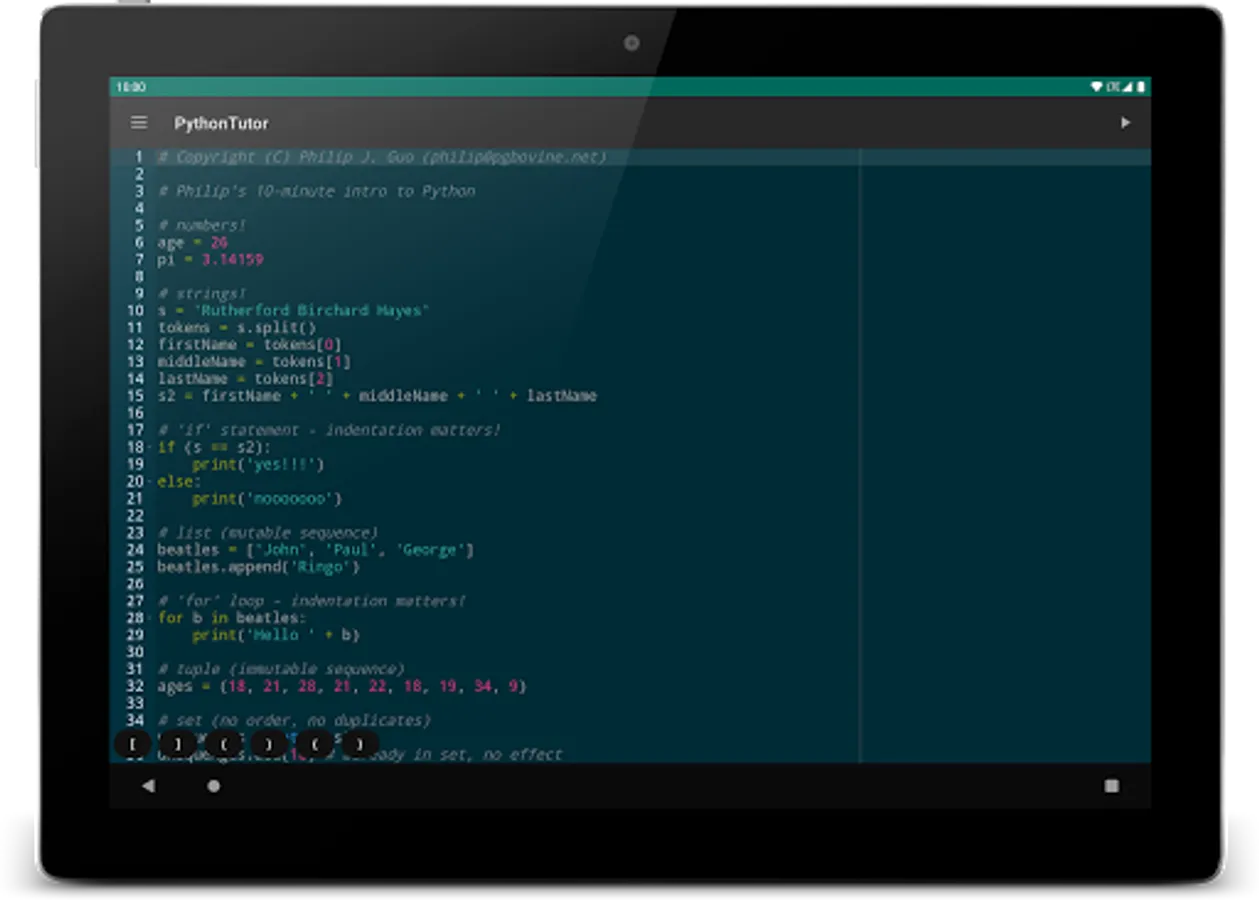This screenshot has height=900, width=1259.
Task: Tap the battery status icon
Action: click(x=1141, y=87)
